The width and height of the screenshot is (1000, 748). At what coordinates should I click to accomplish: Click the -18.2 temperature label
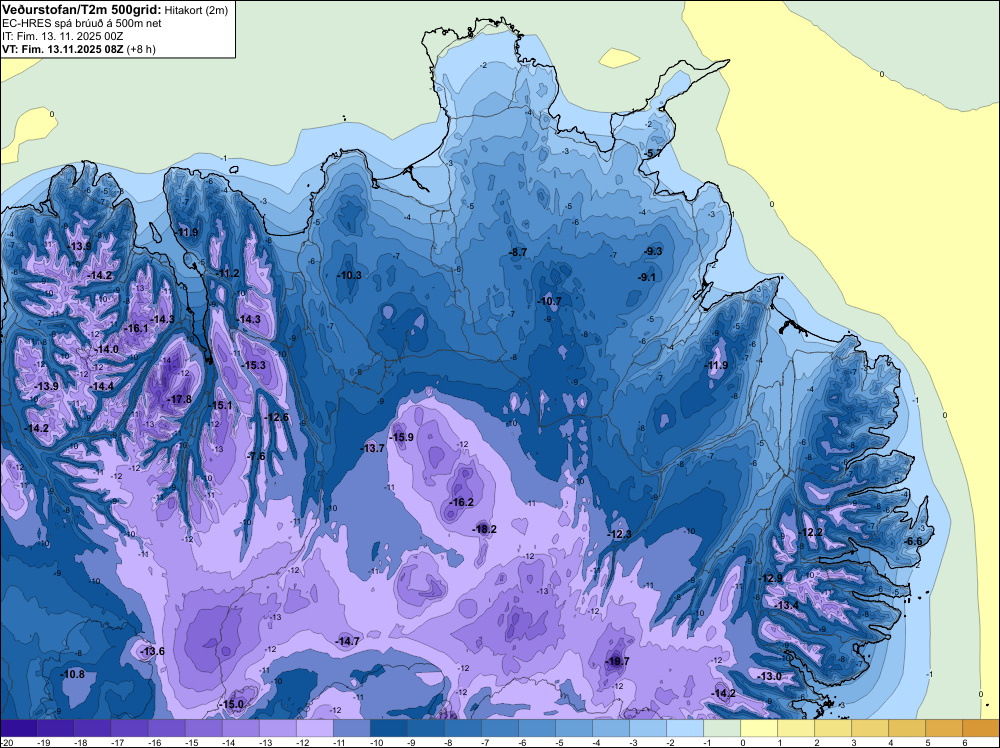point(485,529)
